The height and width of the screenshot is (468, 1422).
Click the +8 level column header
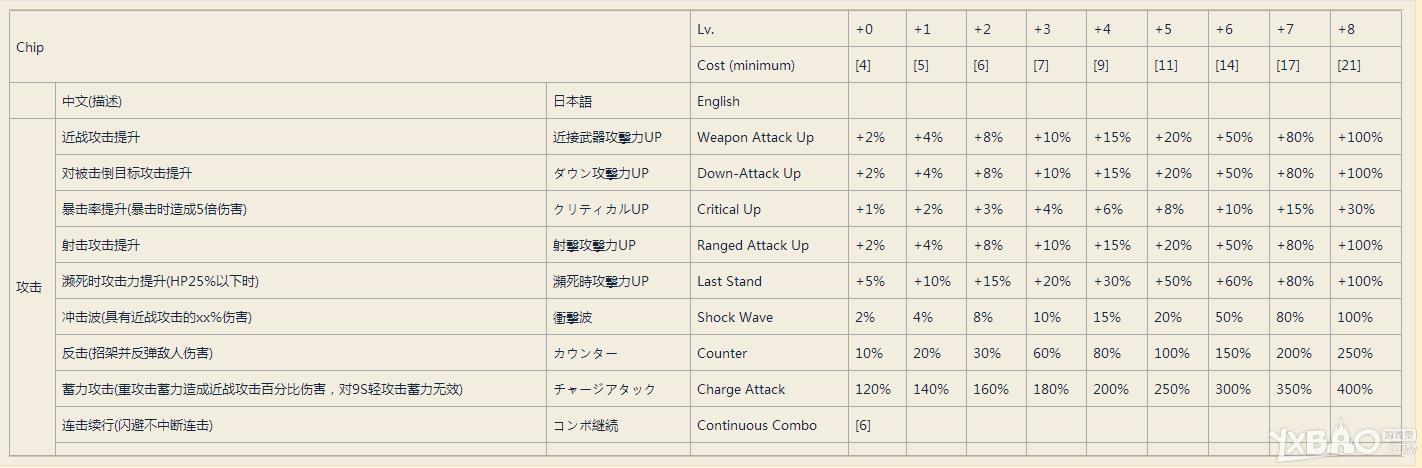tap(1347, 29)
